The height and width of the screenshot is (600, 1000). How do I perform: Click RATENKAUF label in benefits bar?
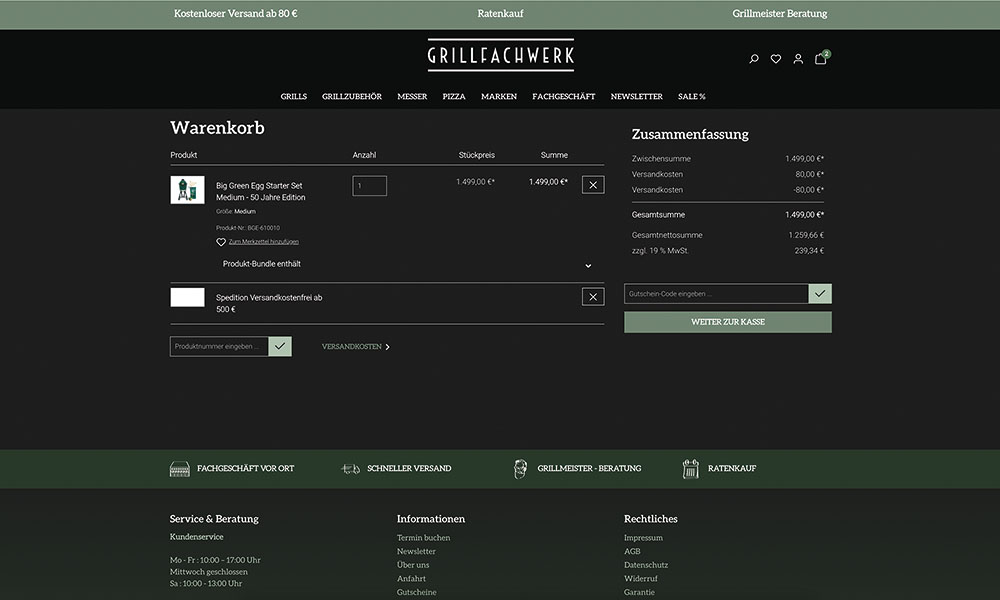pos(732,469)
